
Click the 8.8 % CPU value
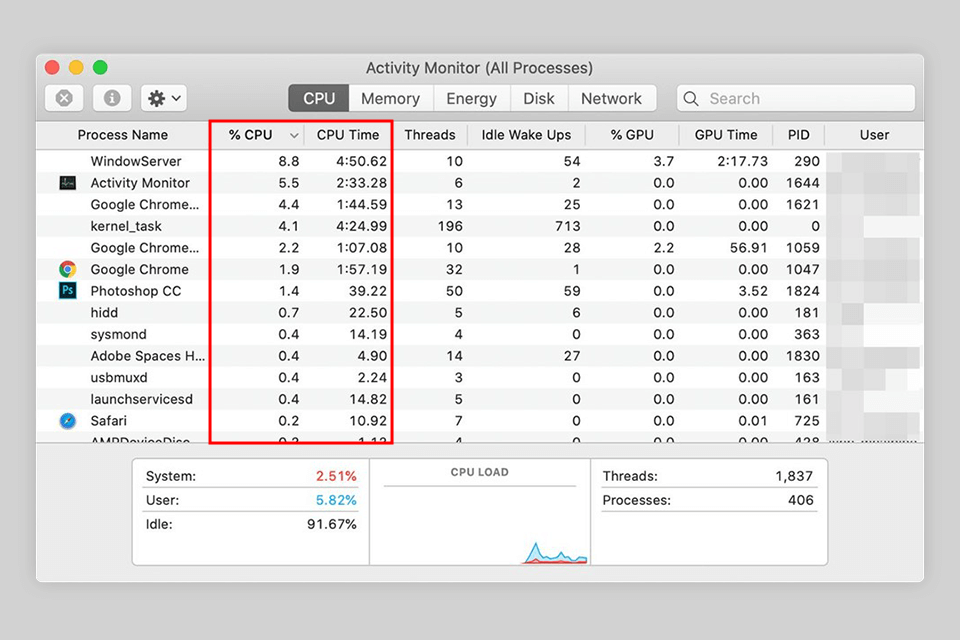coord(288,161)
